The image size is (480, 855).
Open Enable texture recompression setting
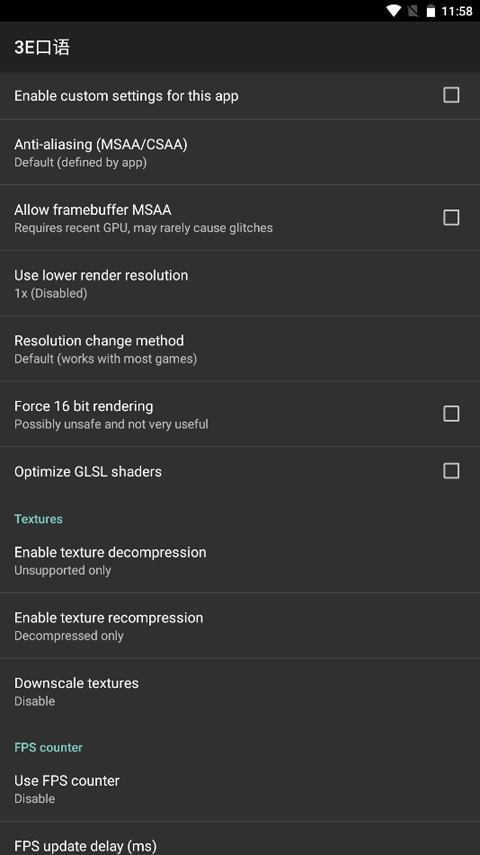(240, 625)
